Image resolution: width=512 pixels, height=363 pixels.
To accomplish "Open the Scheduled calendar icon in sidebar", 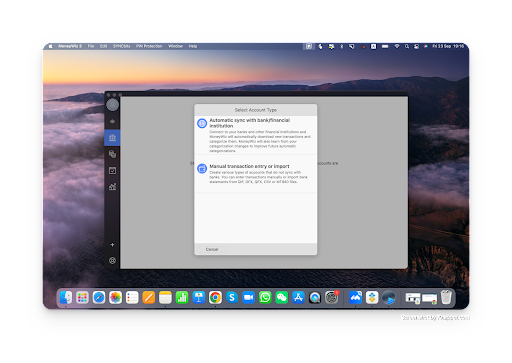I will click(x=112, y=171).
